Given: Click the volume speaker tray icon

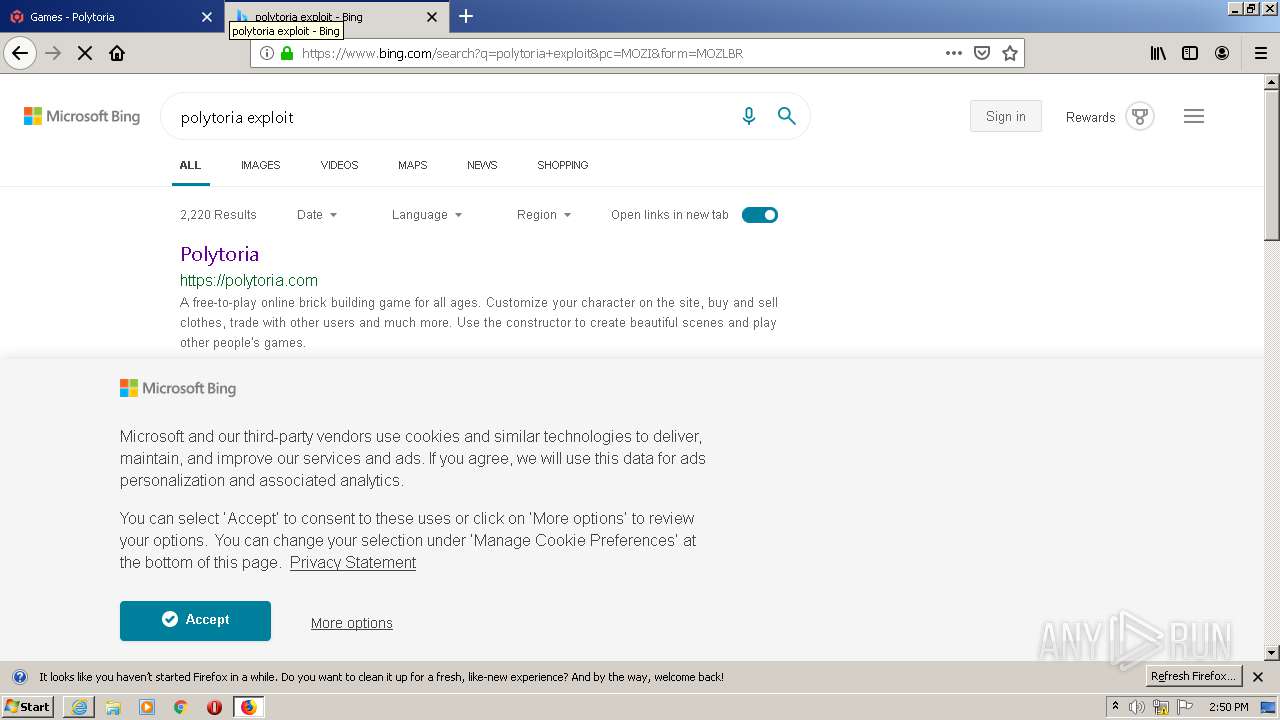Looking at the screenshot, I should click(x=1137, y=707).
